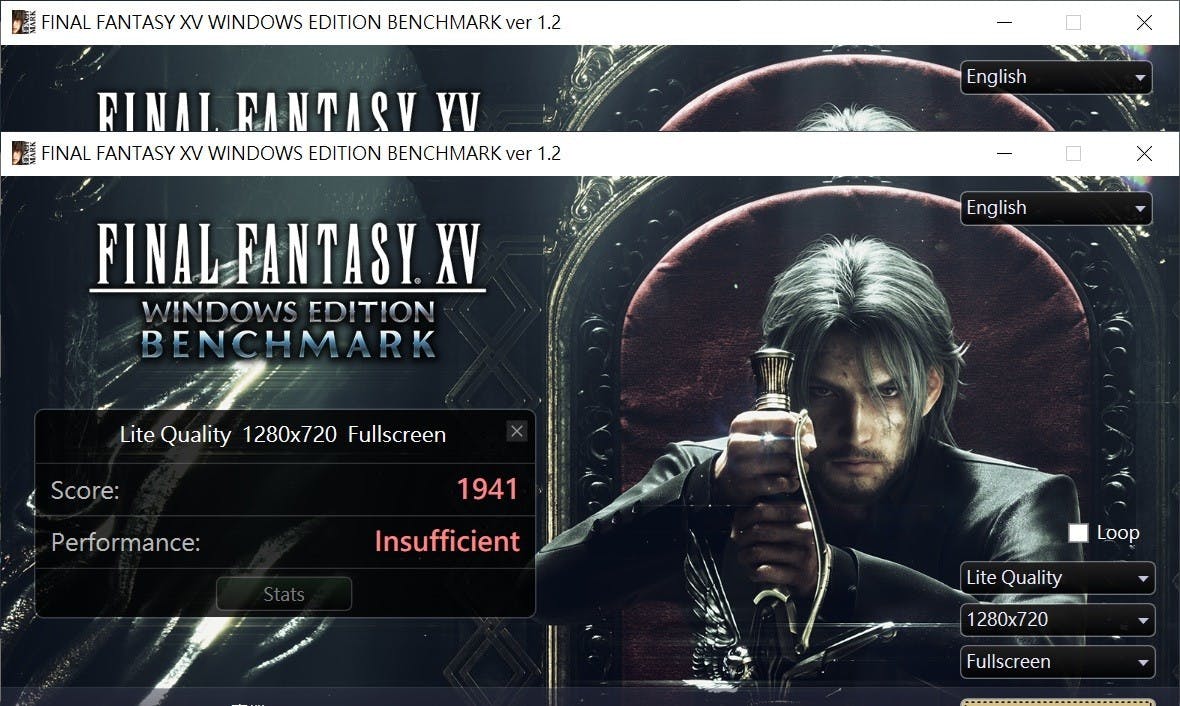
Task: Close the background benchmark window
Action: tap(1144, 23)
